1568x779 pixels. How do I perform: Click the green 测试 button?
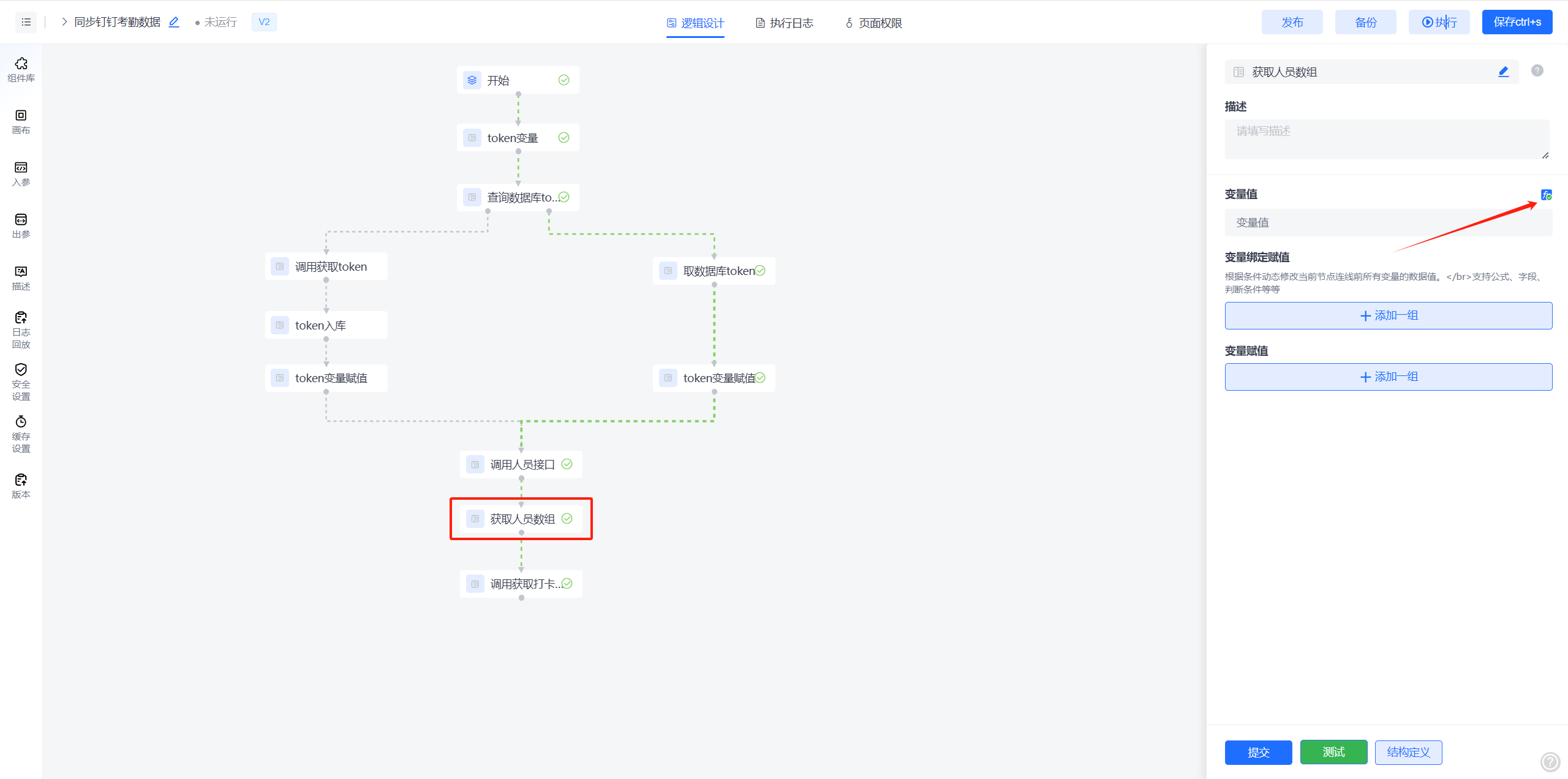click(x=1333, y=752)
